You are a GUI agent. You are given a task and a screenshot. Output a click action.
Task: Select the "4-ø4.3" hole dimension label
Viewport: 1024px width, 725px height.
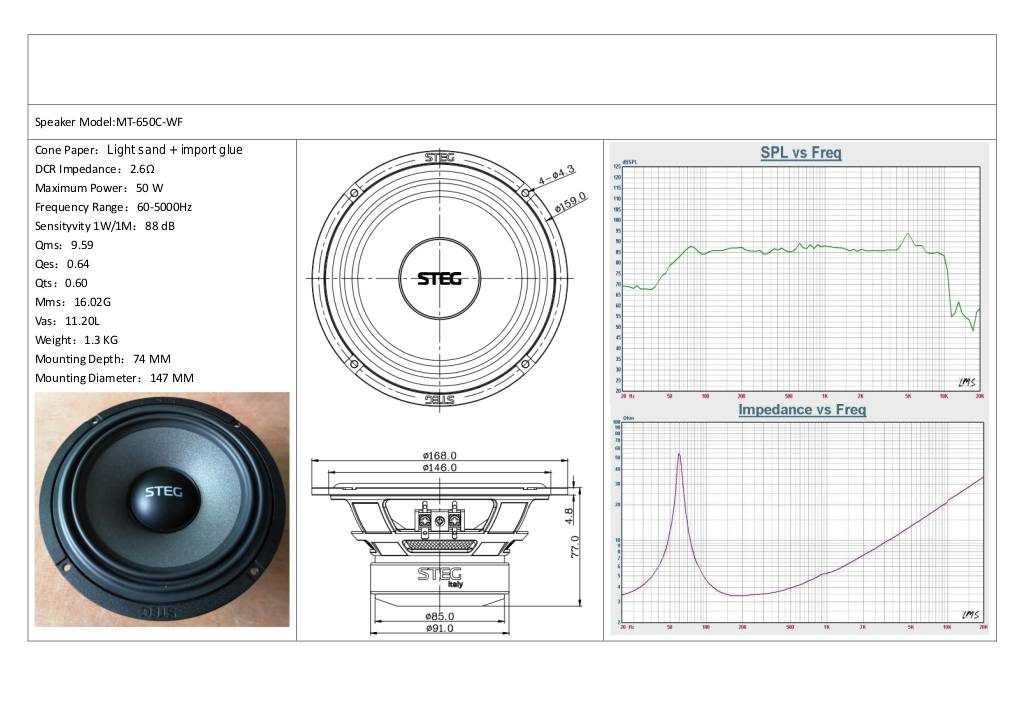(x=557, y=175)
